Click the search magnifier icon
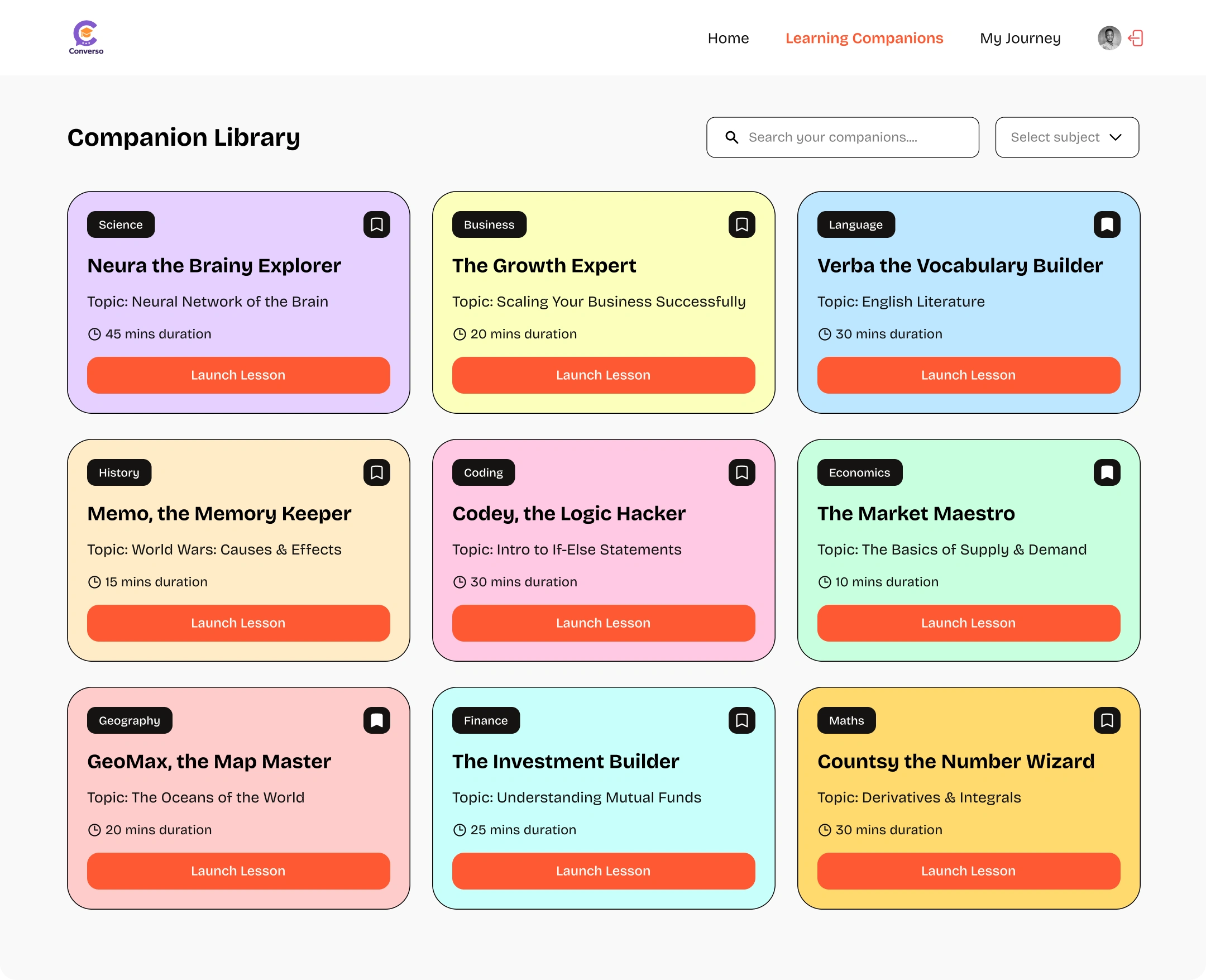The height and width of the screenshot is (980, 1206). click(x=731, y=137)
